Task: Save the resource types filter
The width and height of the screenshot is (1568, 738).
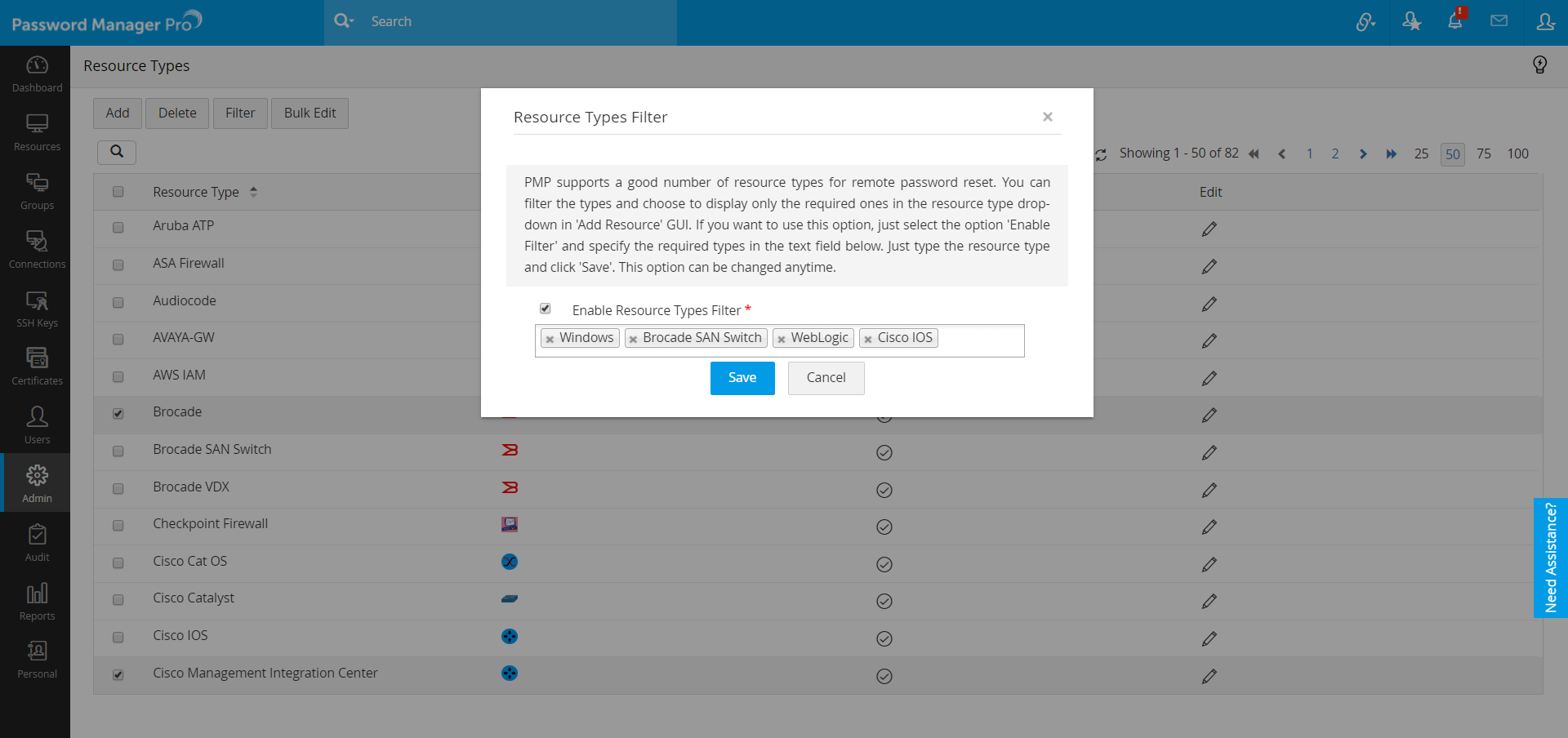Action: click(x=742, y=378)
